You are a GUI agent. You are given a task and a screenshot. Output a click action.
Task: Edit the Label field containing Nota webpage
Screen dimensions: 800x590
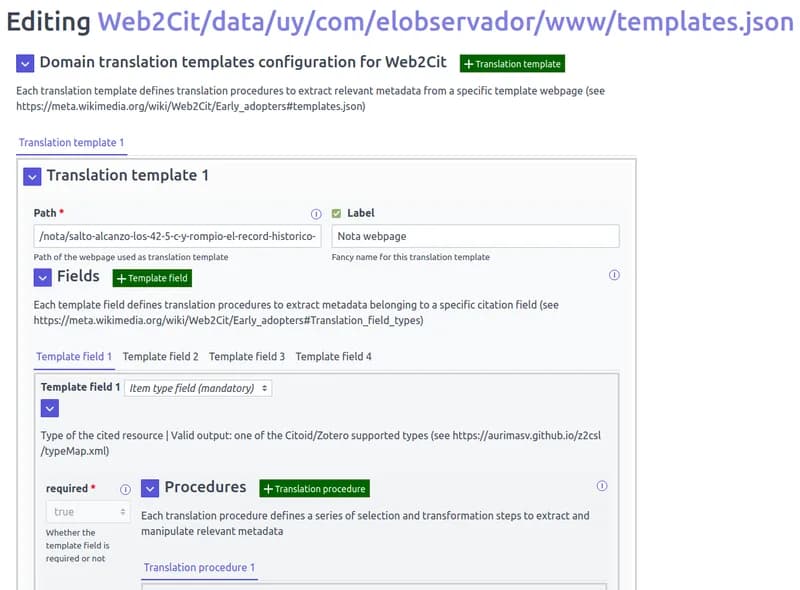(476, 236)
